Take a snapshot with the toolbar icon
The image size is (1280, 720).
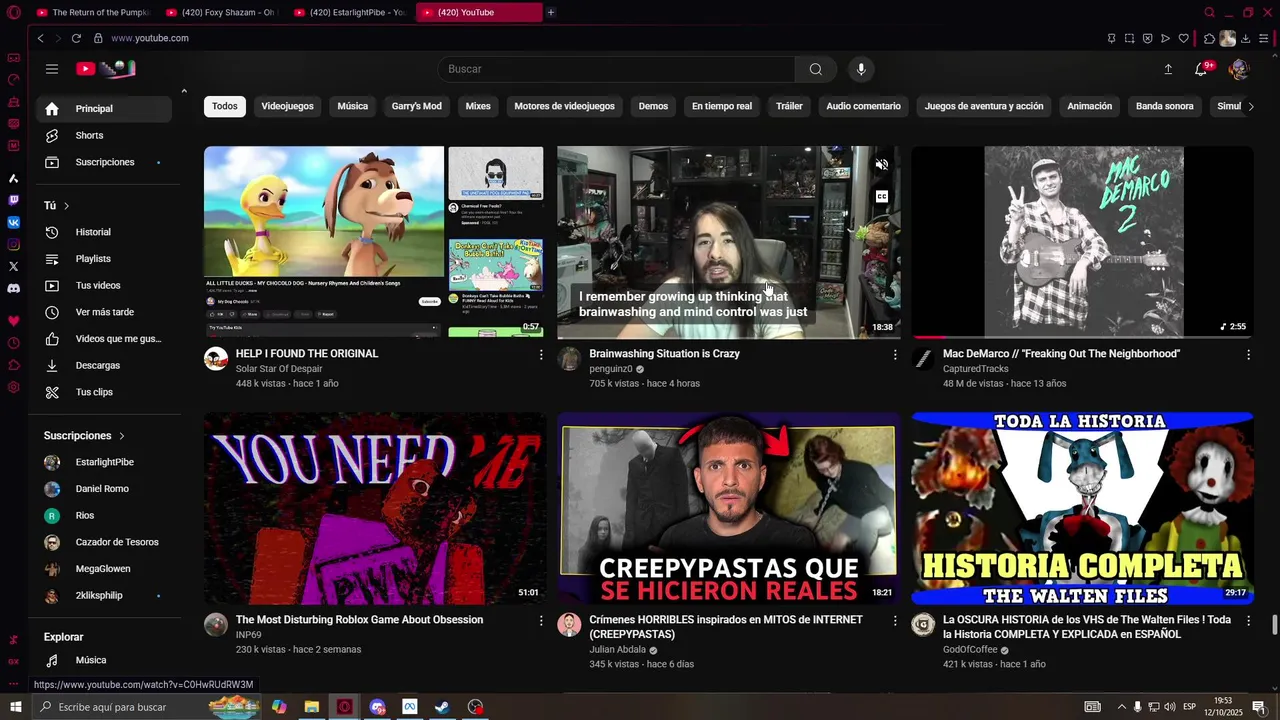(1129, 39)
